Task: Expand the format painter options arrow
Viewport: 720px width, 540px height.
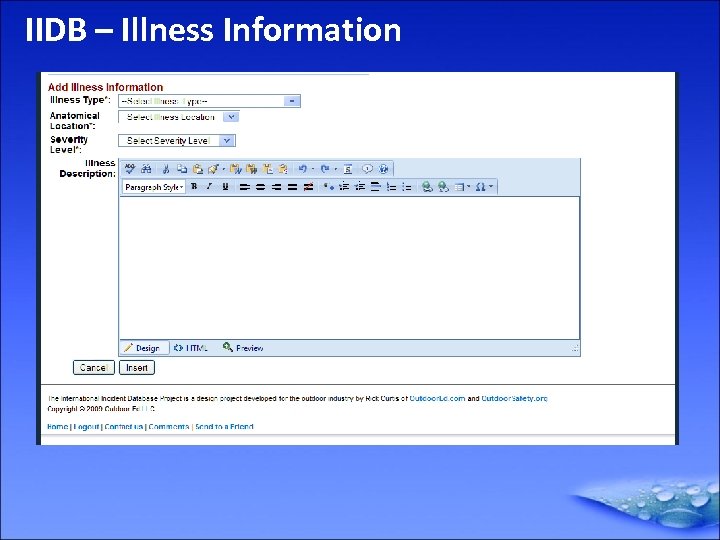Action: point(224,169)
